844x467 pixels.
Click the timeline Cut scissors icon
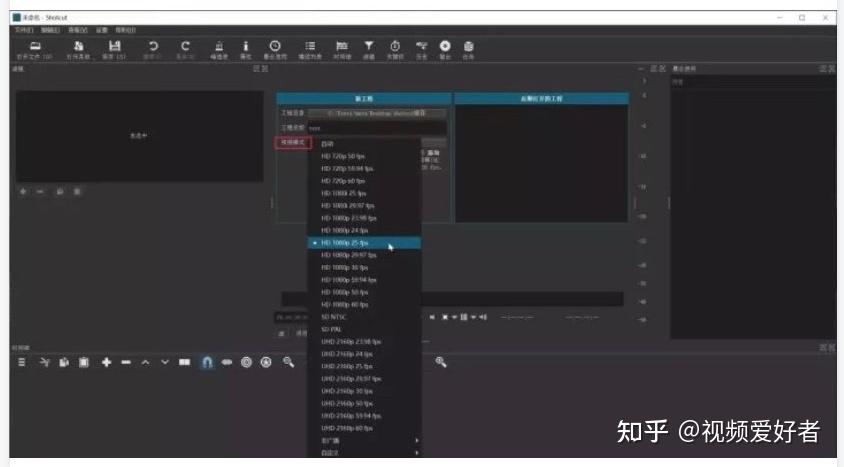click(45, 362)
